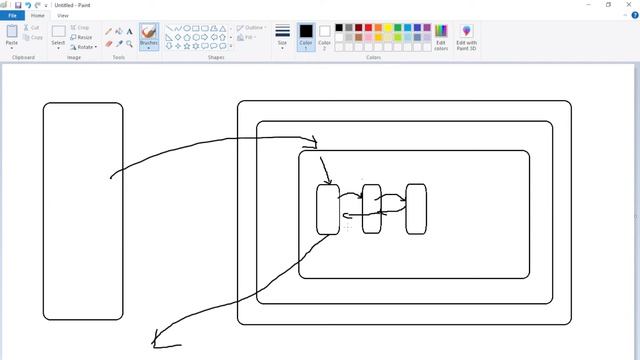The image size is (640, 360).
Task: Pick the pink color swatch
Action: [x=369, y=37]
